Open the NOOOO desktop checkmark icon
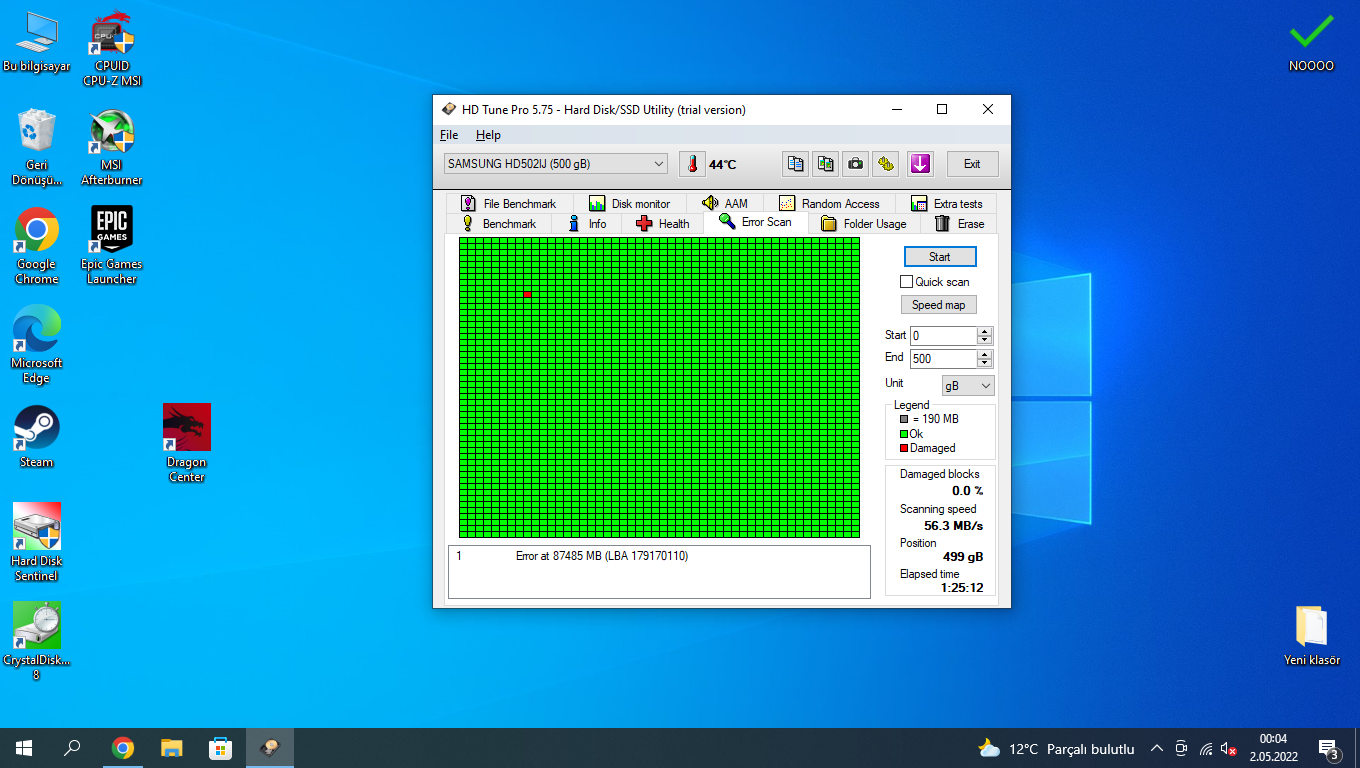This screenshot has width=1360, height=768. 1311,43
